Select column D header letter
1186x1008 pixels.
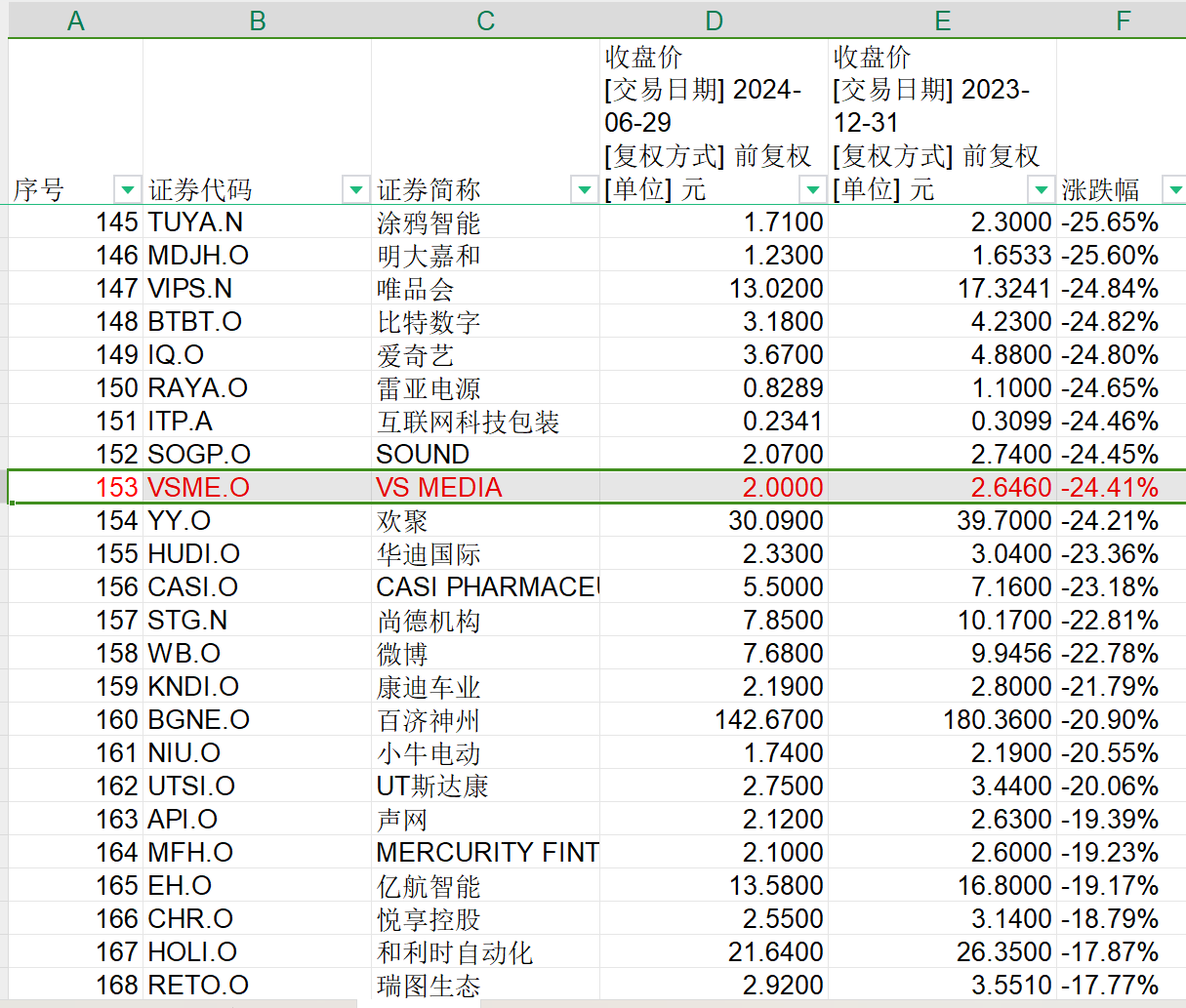[x=714, y=20]
